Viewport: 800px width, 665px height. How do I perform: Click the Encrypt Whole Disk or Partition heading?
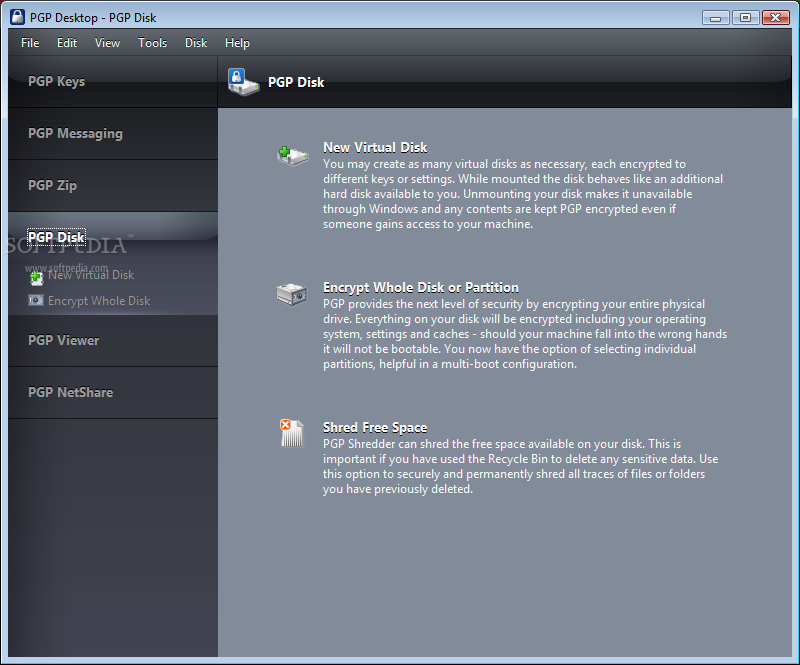click(421, 287)
